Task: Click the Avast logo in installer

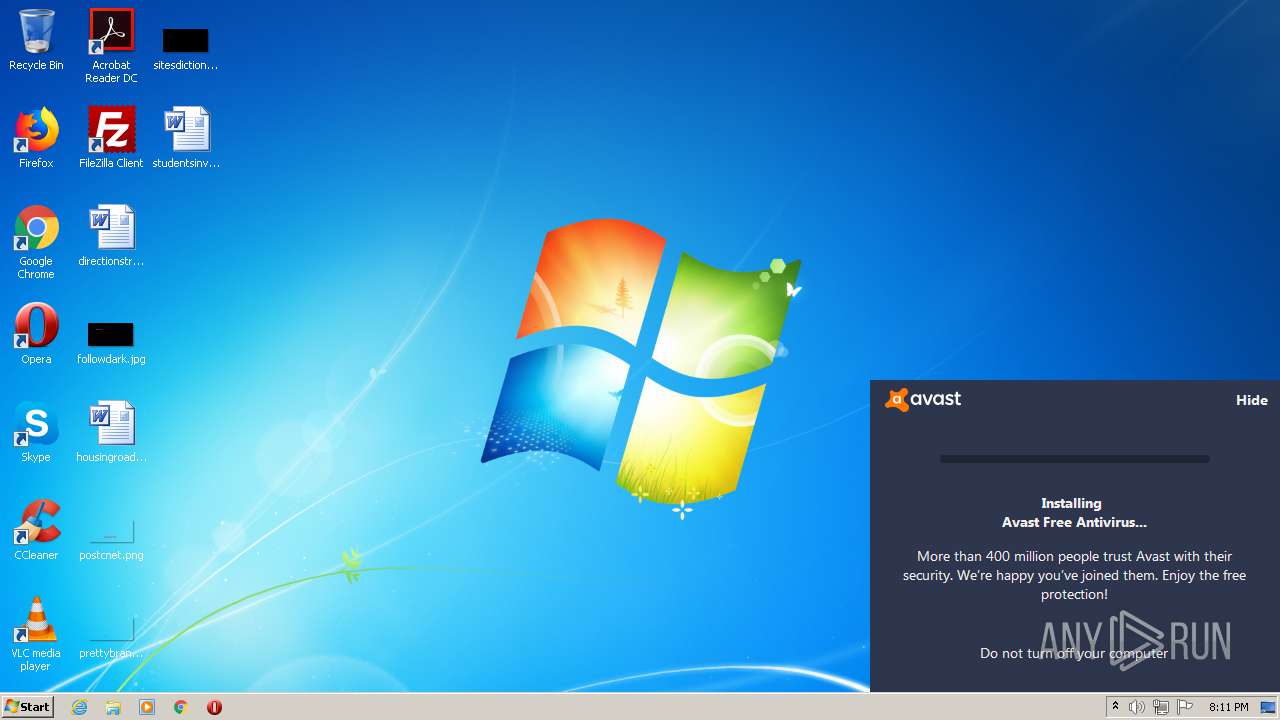Action: point(923,399)
